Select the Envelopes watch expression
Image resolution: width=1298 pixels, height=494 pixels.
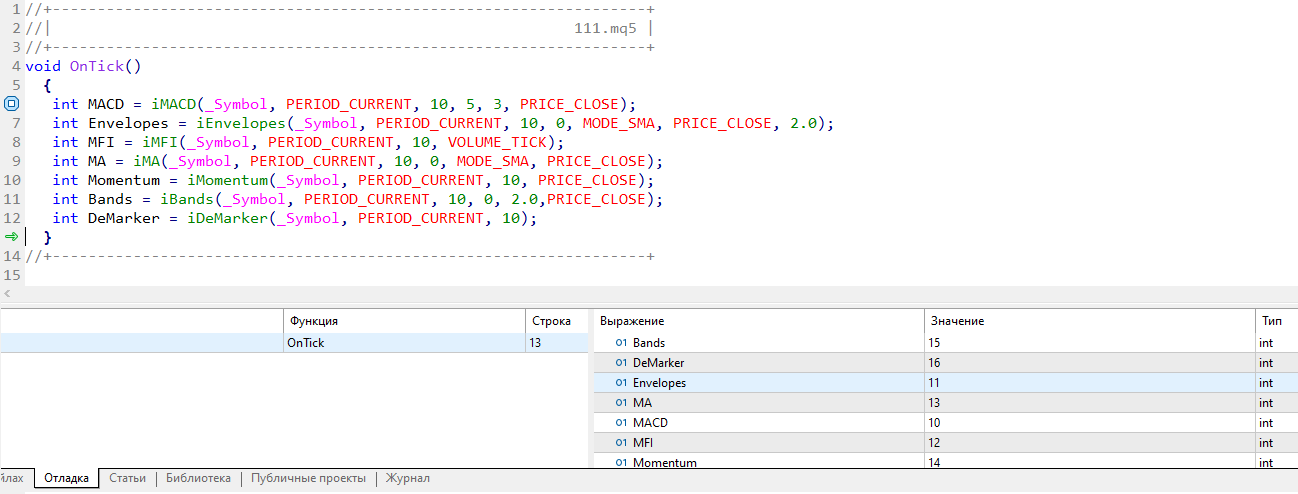tap(660, 382)
